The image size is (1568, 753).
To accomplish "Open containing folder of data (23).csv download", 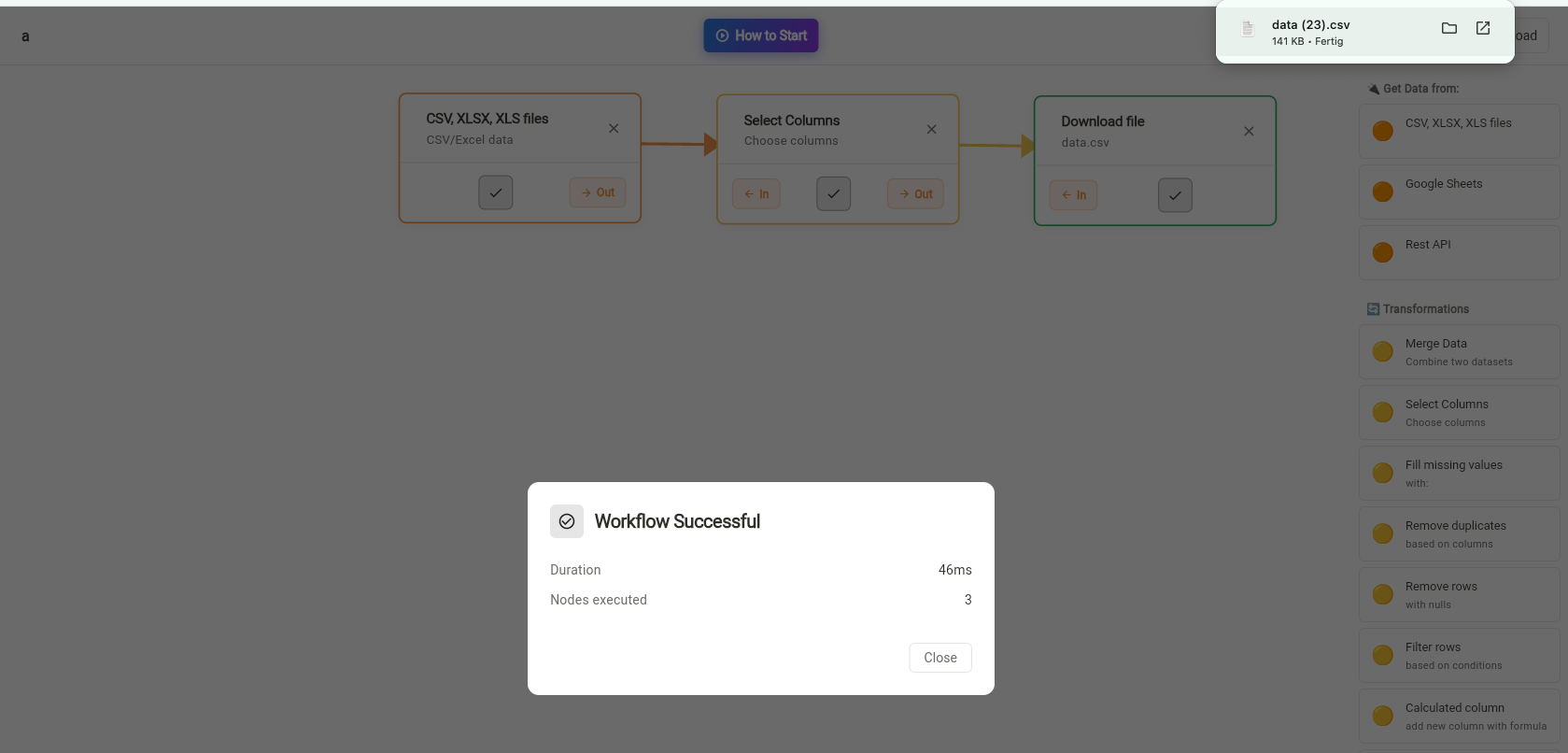I will pos(1448,28).
